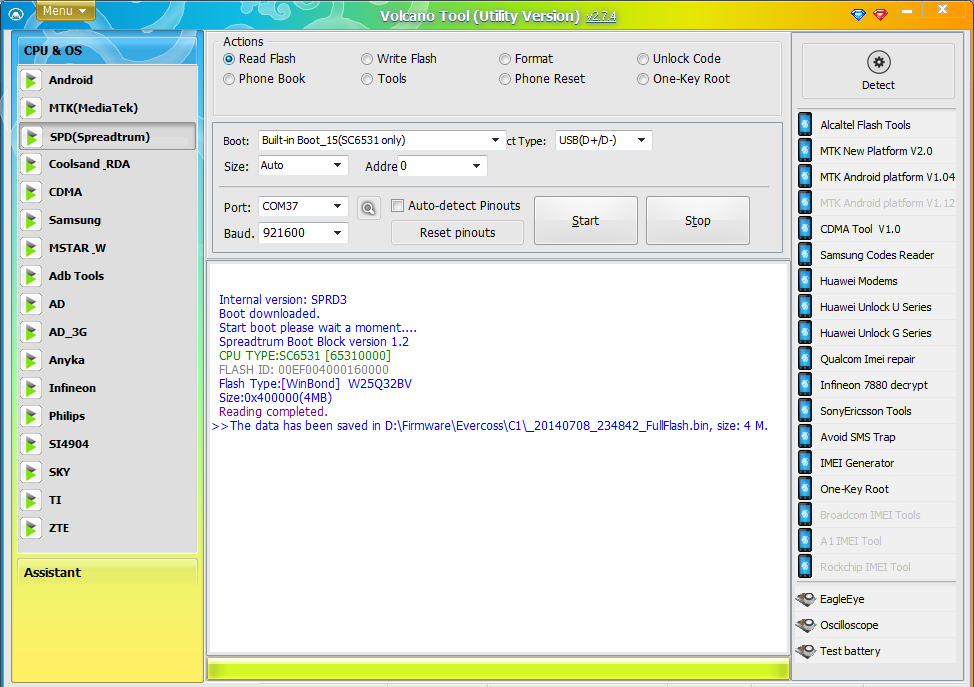Open the Size Auto dropdown
The image size is (974, 687).
[337, 166]
